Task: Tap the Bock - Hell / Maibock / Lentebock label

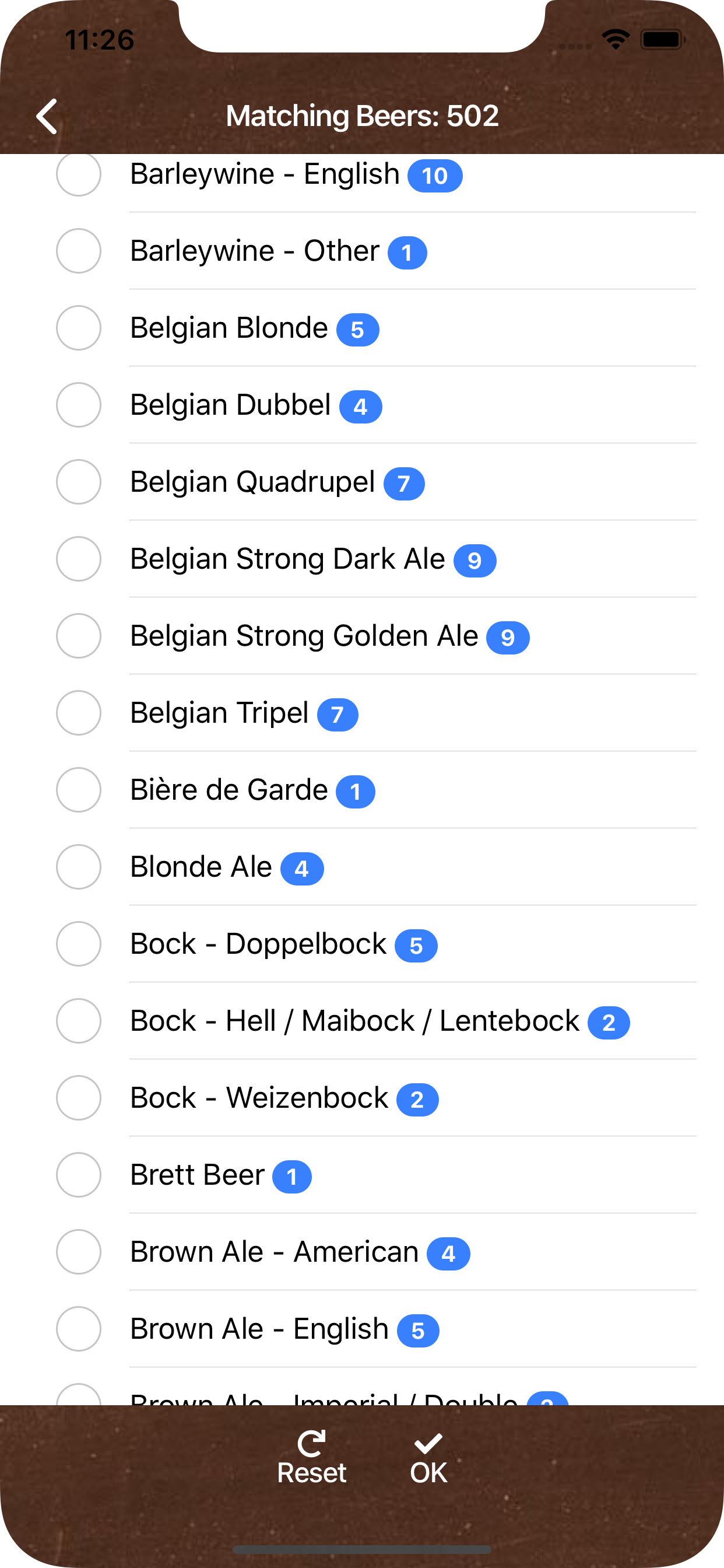Action: coord(354,1021)
